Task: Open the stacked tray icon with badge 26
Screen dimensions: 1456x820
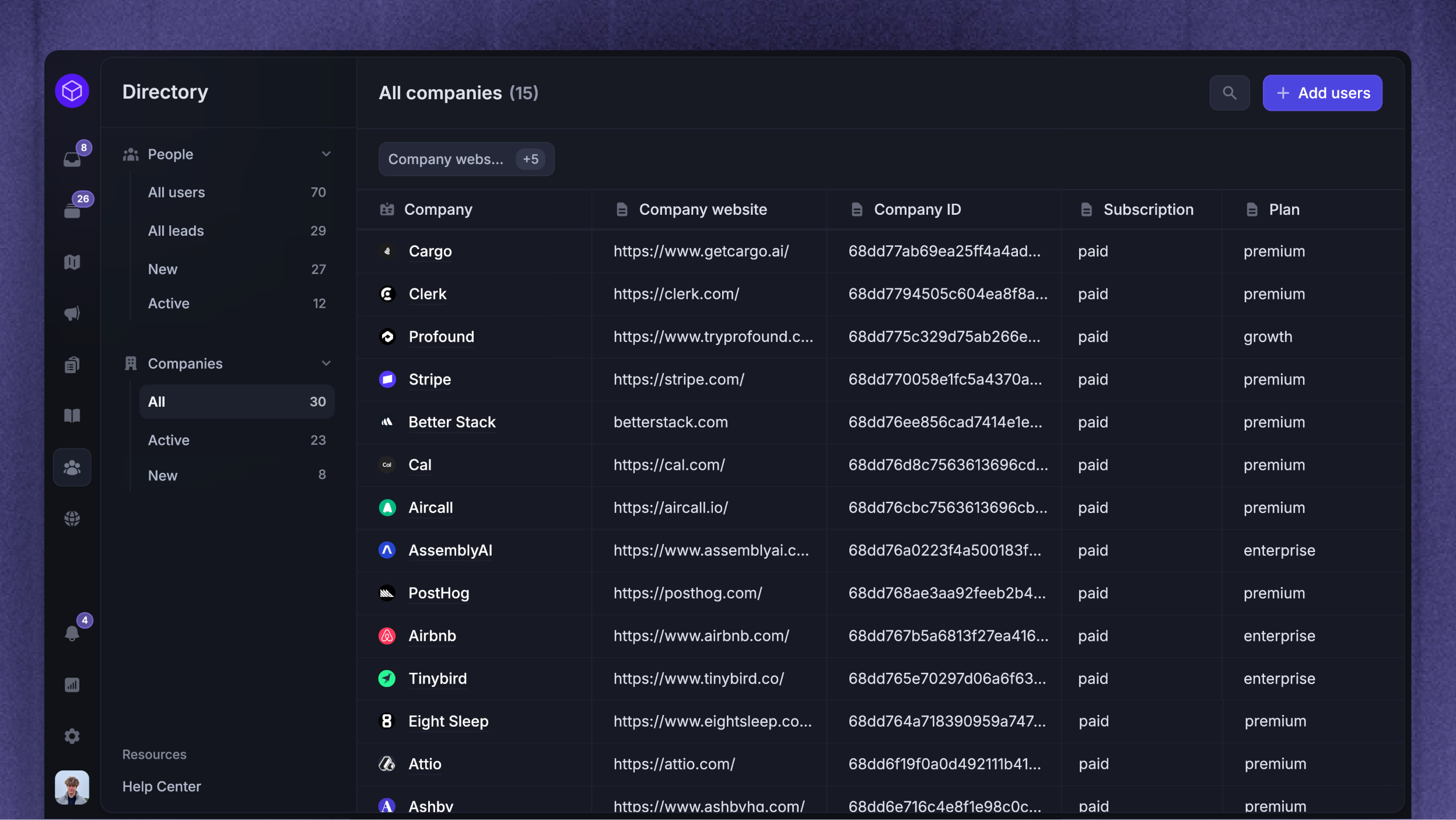Action: click(x=72, y=210)
